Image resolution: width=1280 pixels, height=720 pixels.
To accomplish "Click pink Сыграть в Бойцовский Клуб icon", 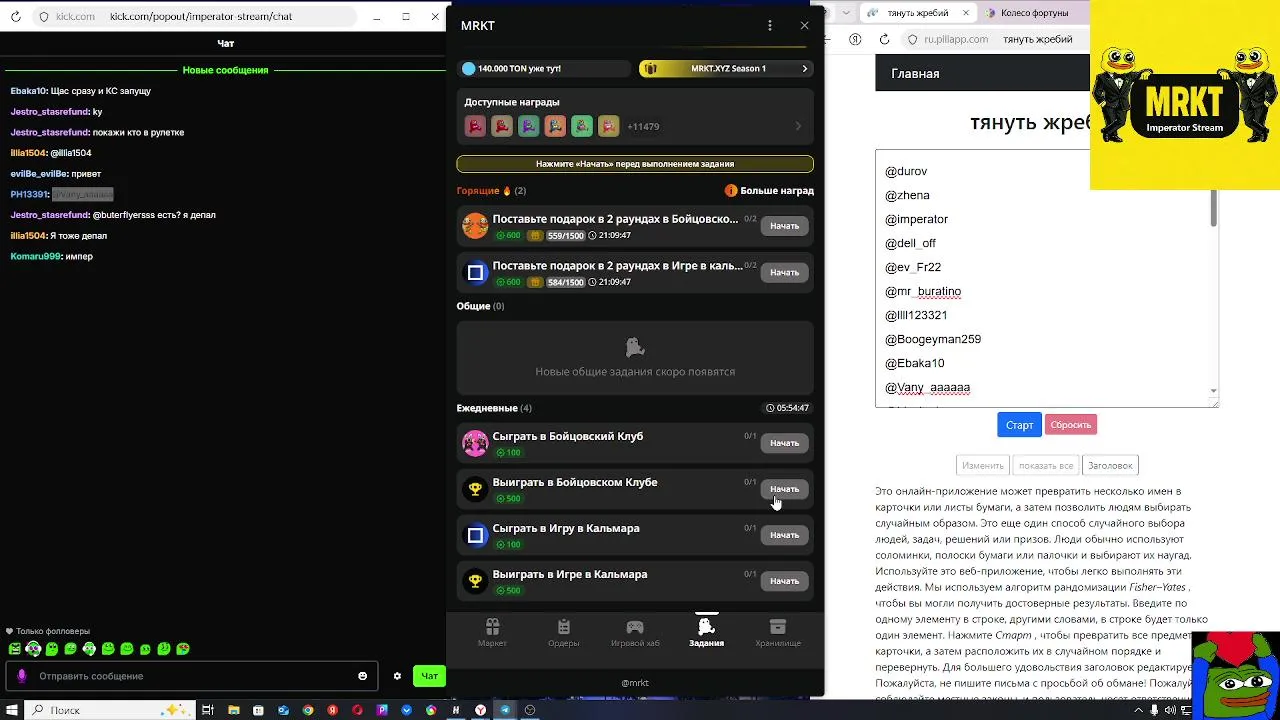I will (x=475, y=443).
